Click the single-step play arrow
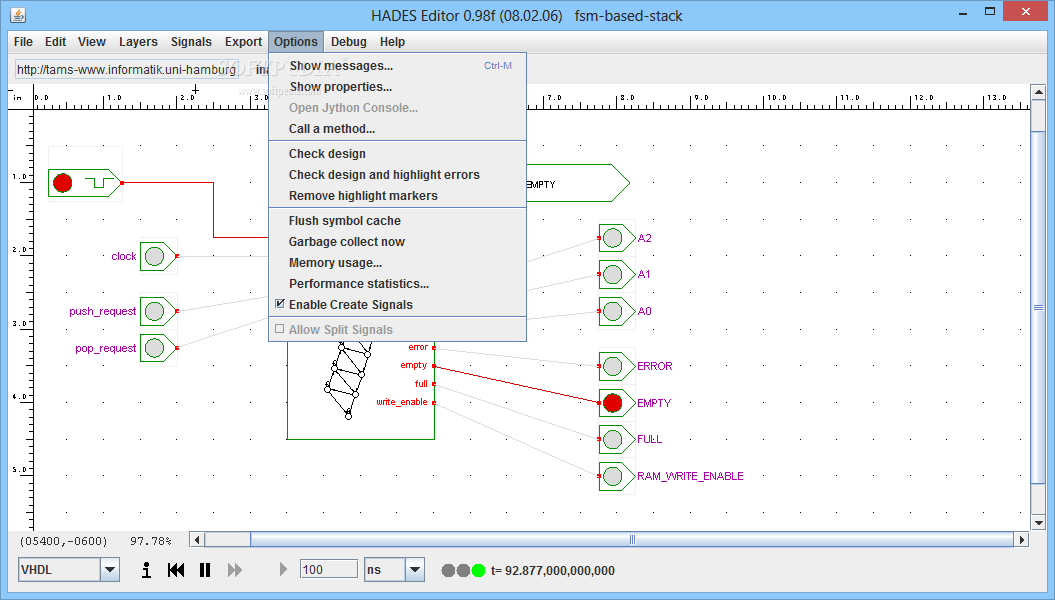Screen dimensions: 1055x600 coord(283,570)
